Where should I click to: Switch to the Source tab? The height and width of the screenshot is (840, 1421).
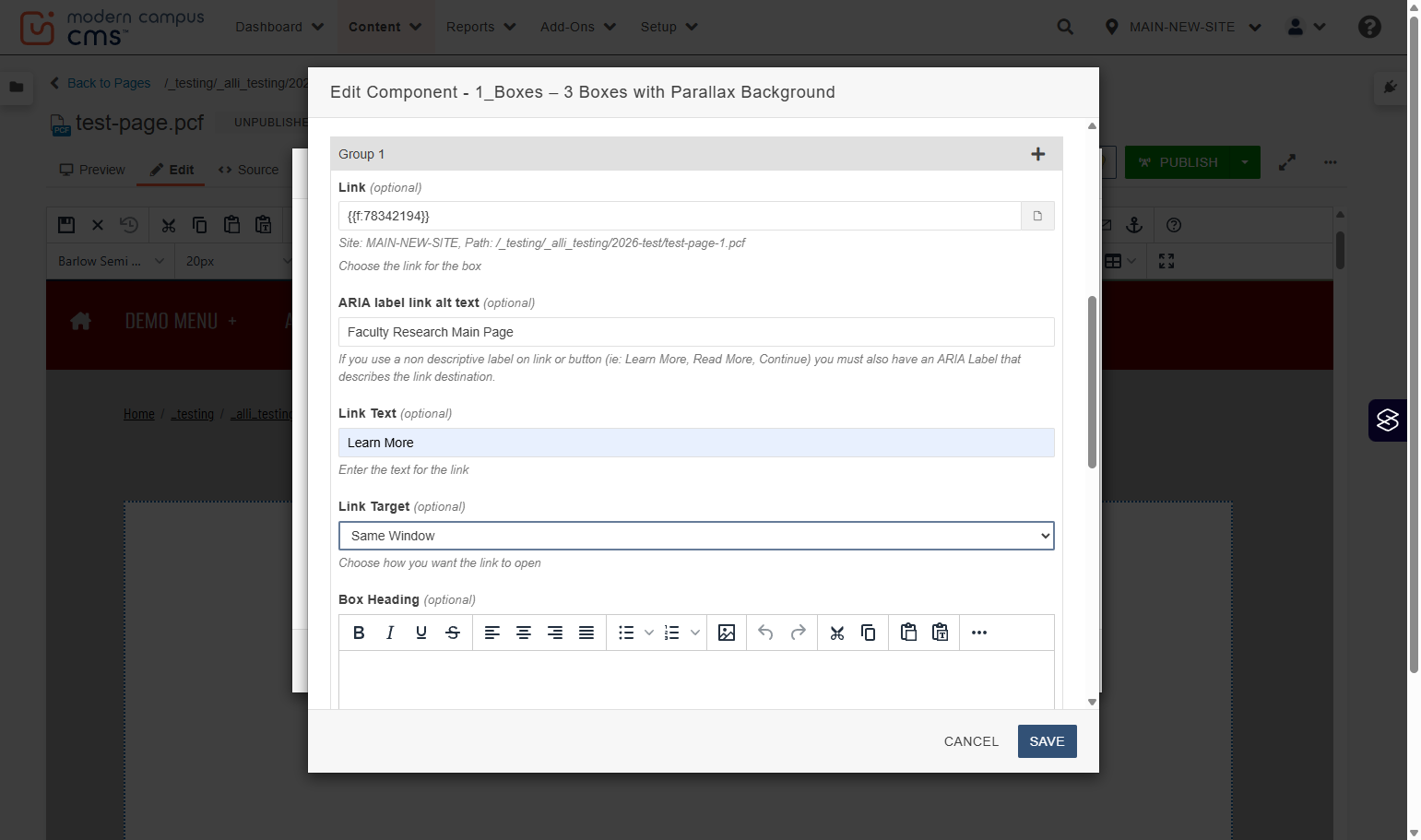(249, 170)
